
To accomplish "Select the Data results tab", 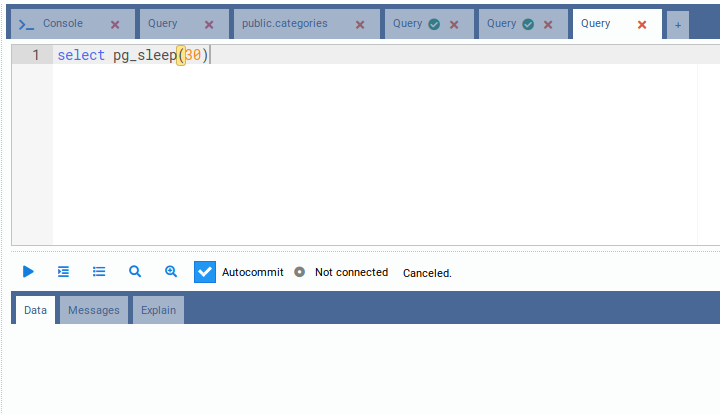I will [x=35, y=310].
